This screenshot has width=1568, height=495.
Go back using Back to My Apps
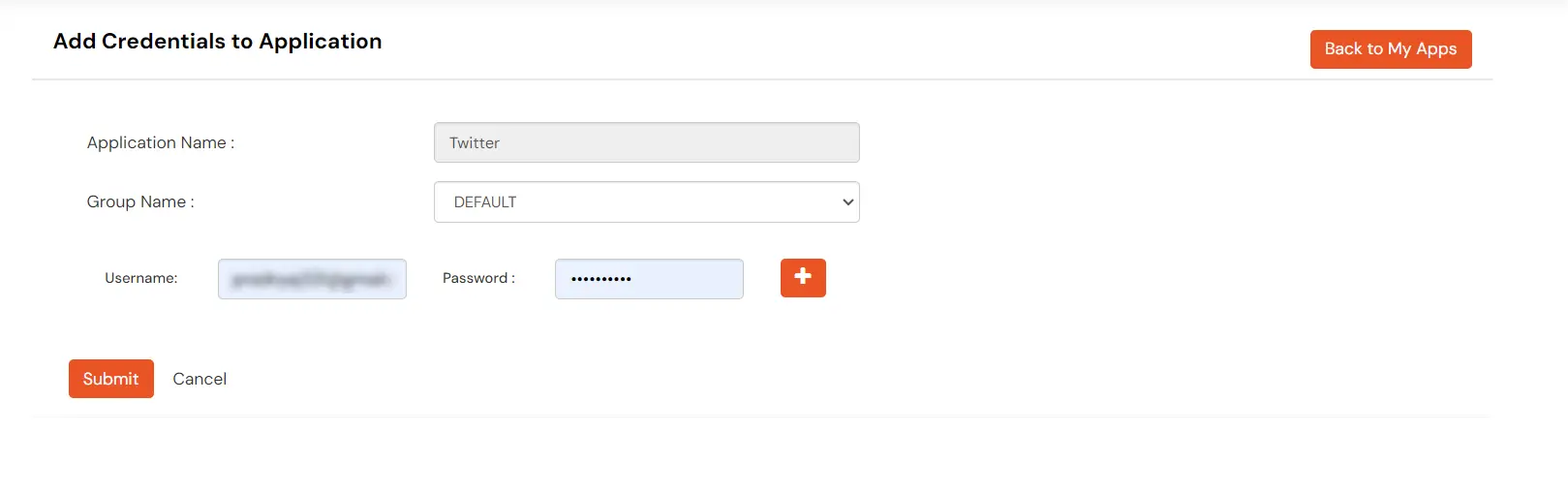pos(1391,49)
